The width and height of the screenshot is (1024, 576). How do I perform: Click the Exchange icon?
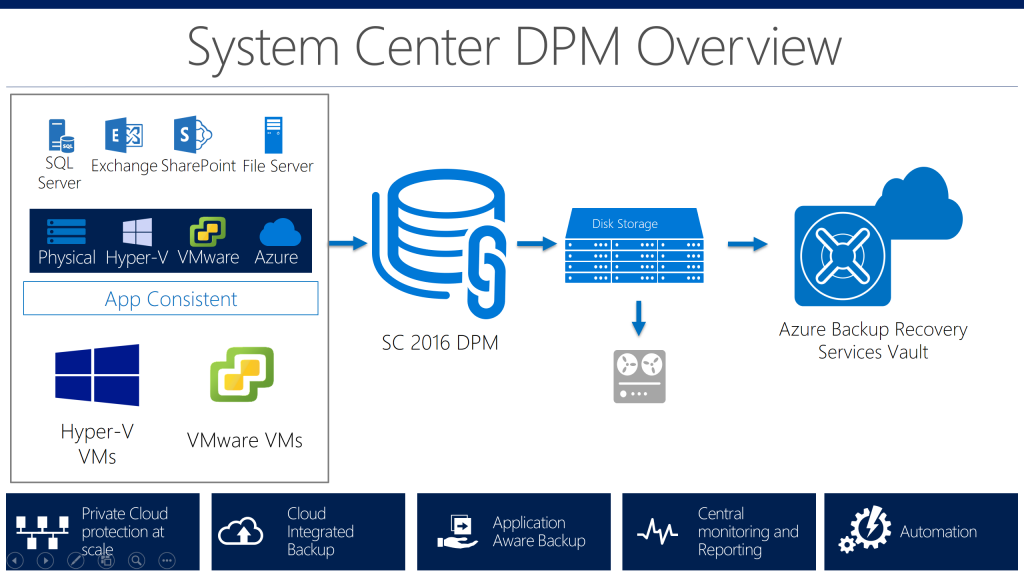tap(124, 135)
